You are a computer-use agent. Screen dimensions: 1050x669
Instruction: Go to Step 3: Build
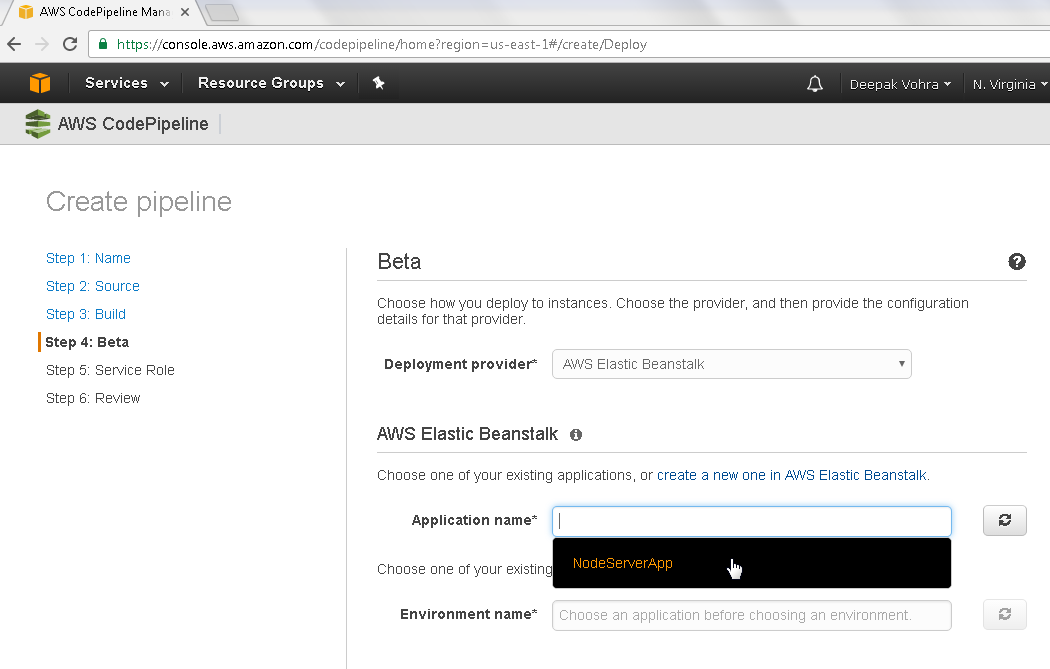click(x=86, y=315)
